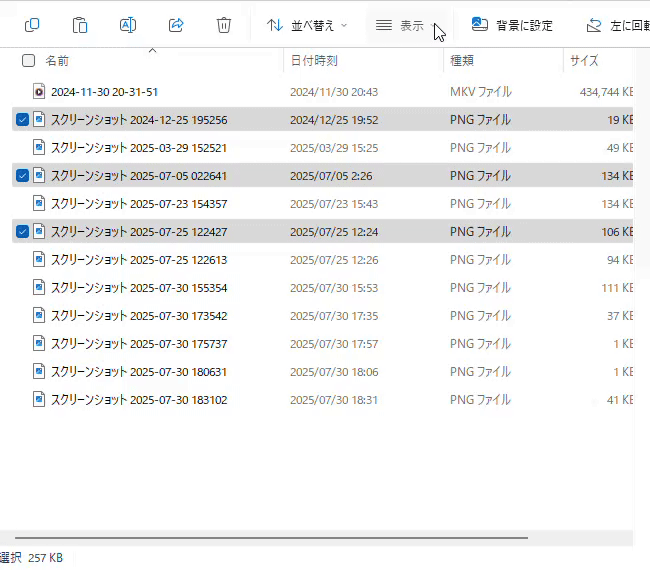
Task: Click date 2025/03/29 15:25
Action: pos(334,148)
